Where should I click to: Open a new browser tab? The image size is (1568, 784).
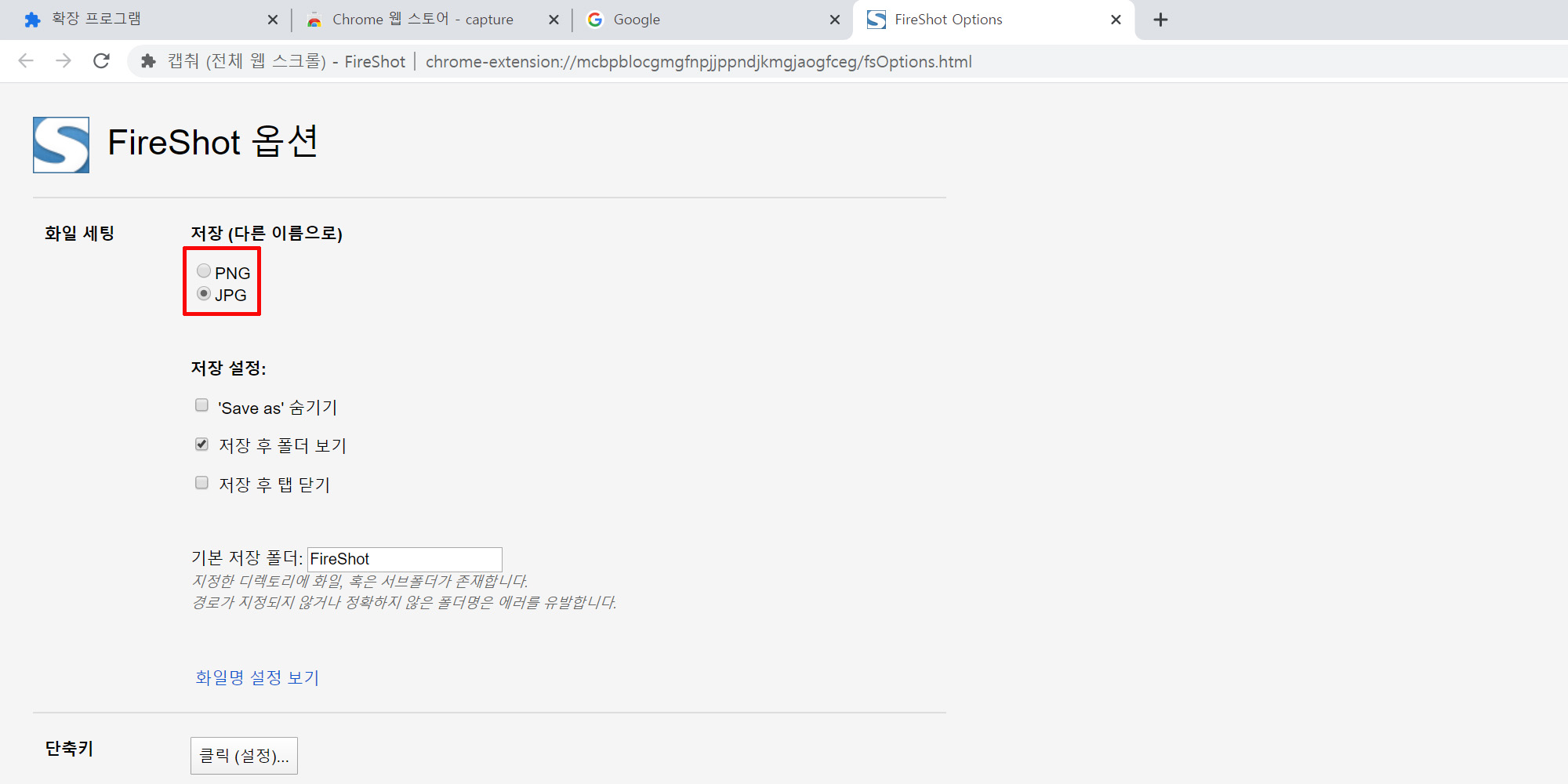(1161, 20)
